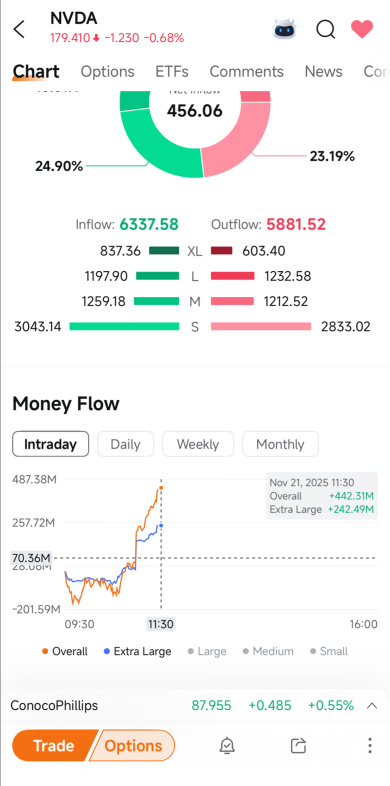
Task: Go back using the left arrow
Action: pos(19,29)
